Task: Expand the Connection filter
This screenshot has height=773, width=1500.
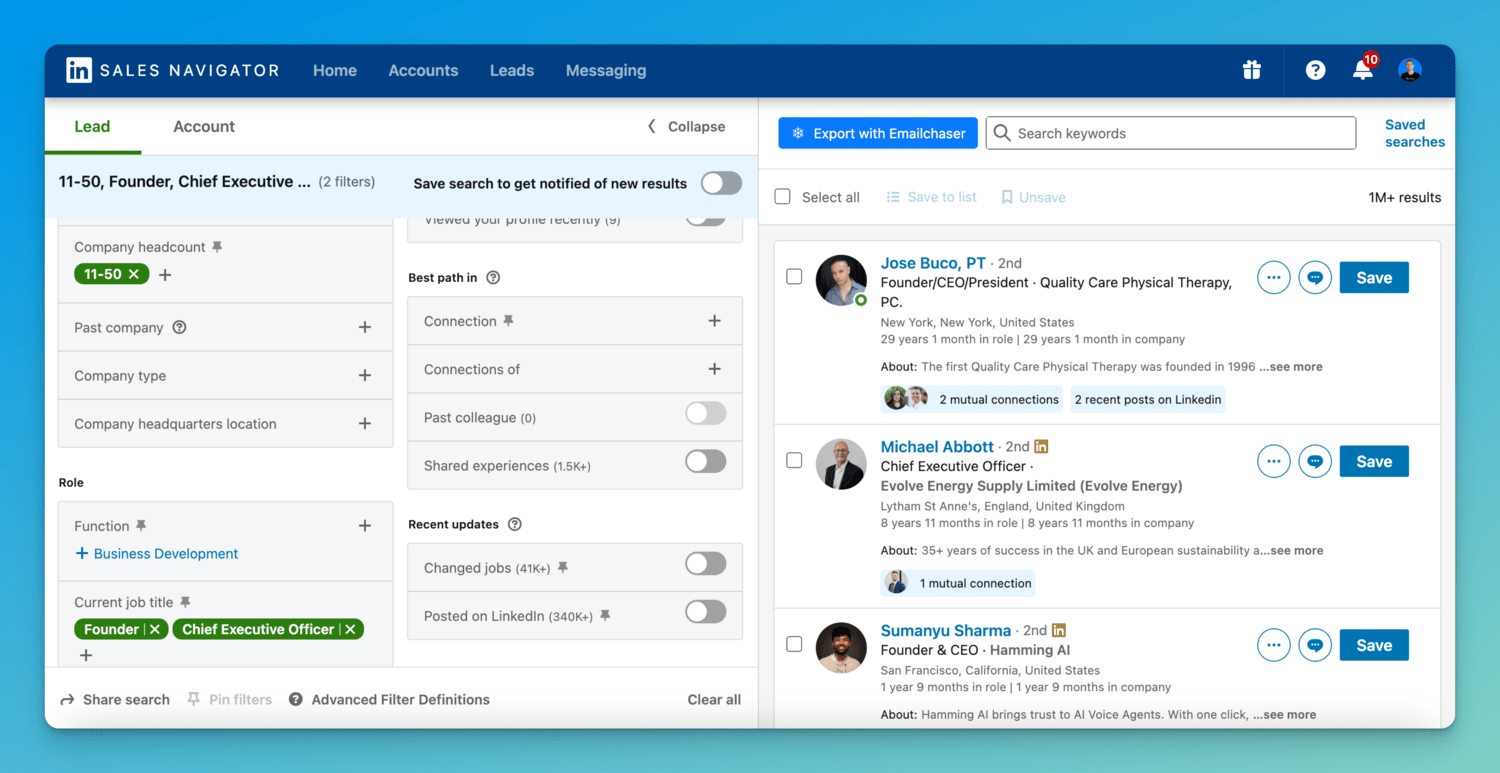Action: pyautogui.click(x=714, y=321)
